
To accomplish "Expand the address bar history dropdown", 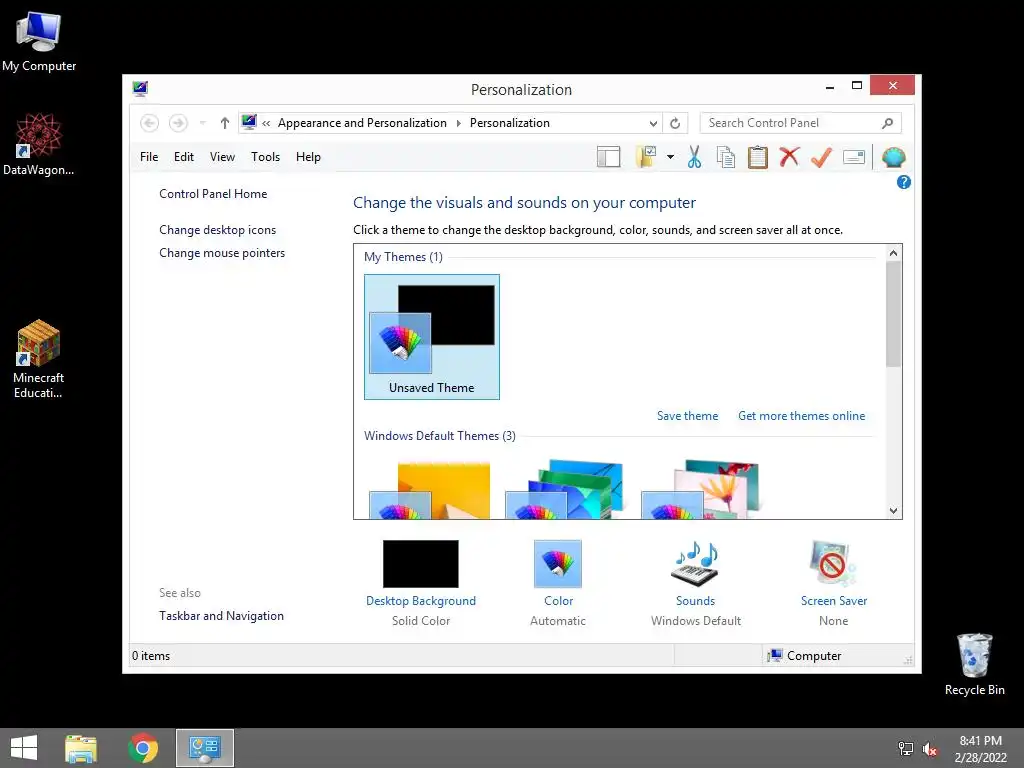I will coord(653,123).
